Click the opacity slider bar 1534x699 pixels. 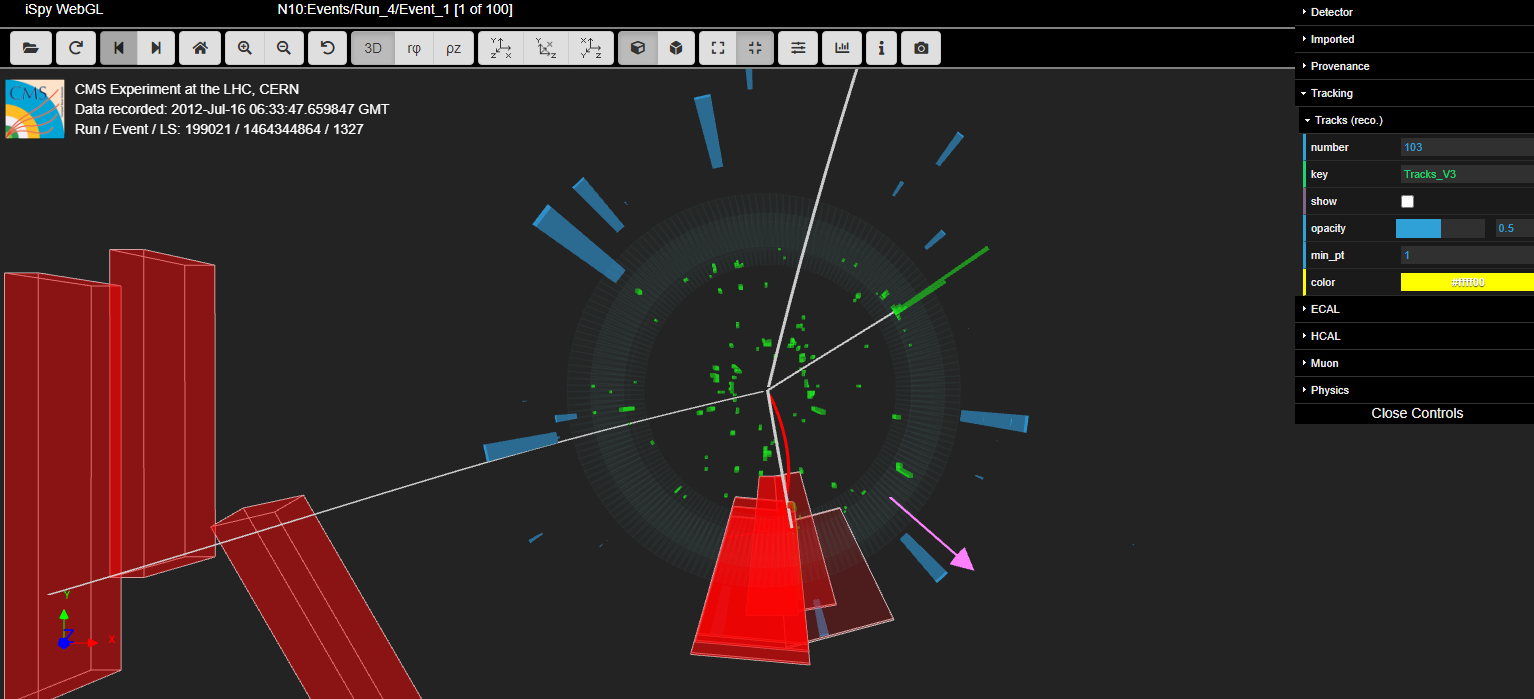click(1439, 228)
